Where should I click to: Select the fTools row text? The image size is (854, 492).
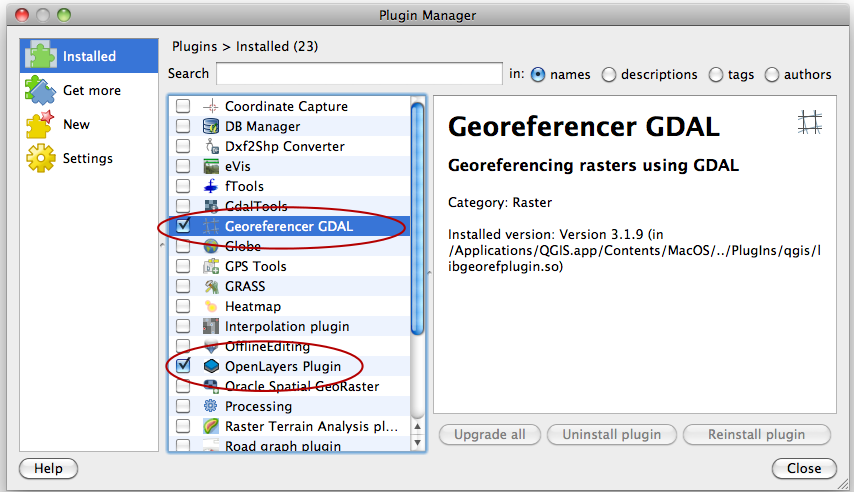[244, 186]
